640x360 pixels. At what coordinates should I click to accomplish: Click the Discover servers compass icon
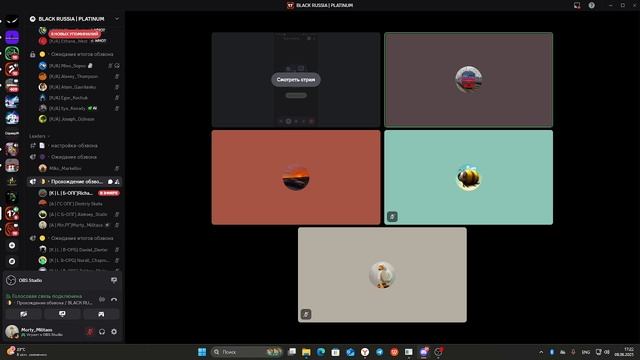(x=12, y=261)
